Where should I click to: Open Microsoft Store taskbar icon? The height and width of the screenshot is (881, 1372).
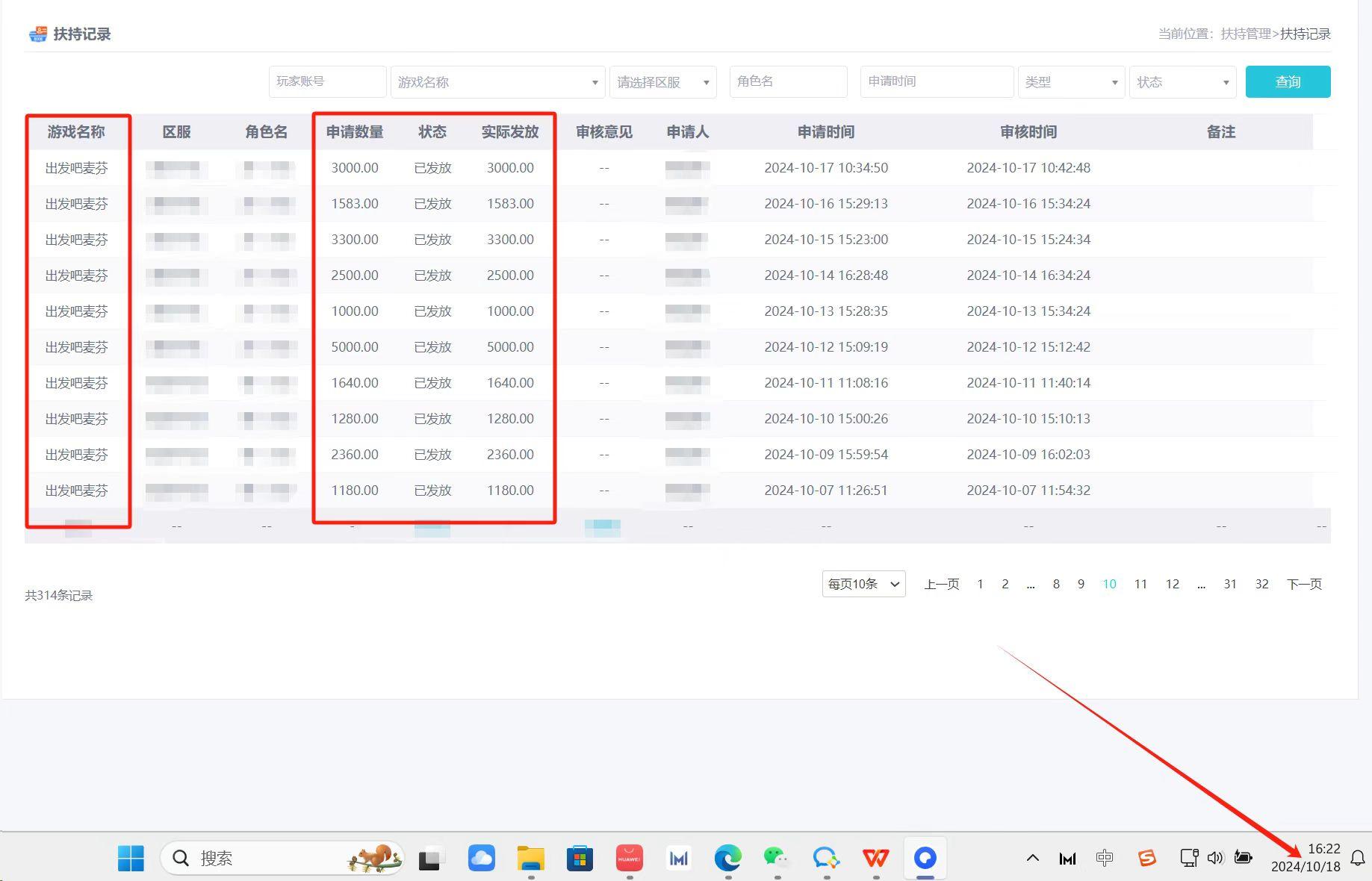coord(580,858)
